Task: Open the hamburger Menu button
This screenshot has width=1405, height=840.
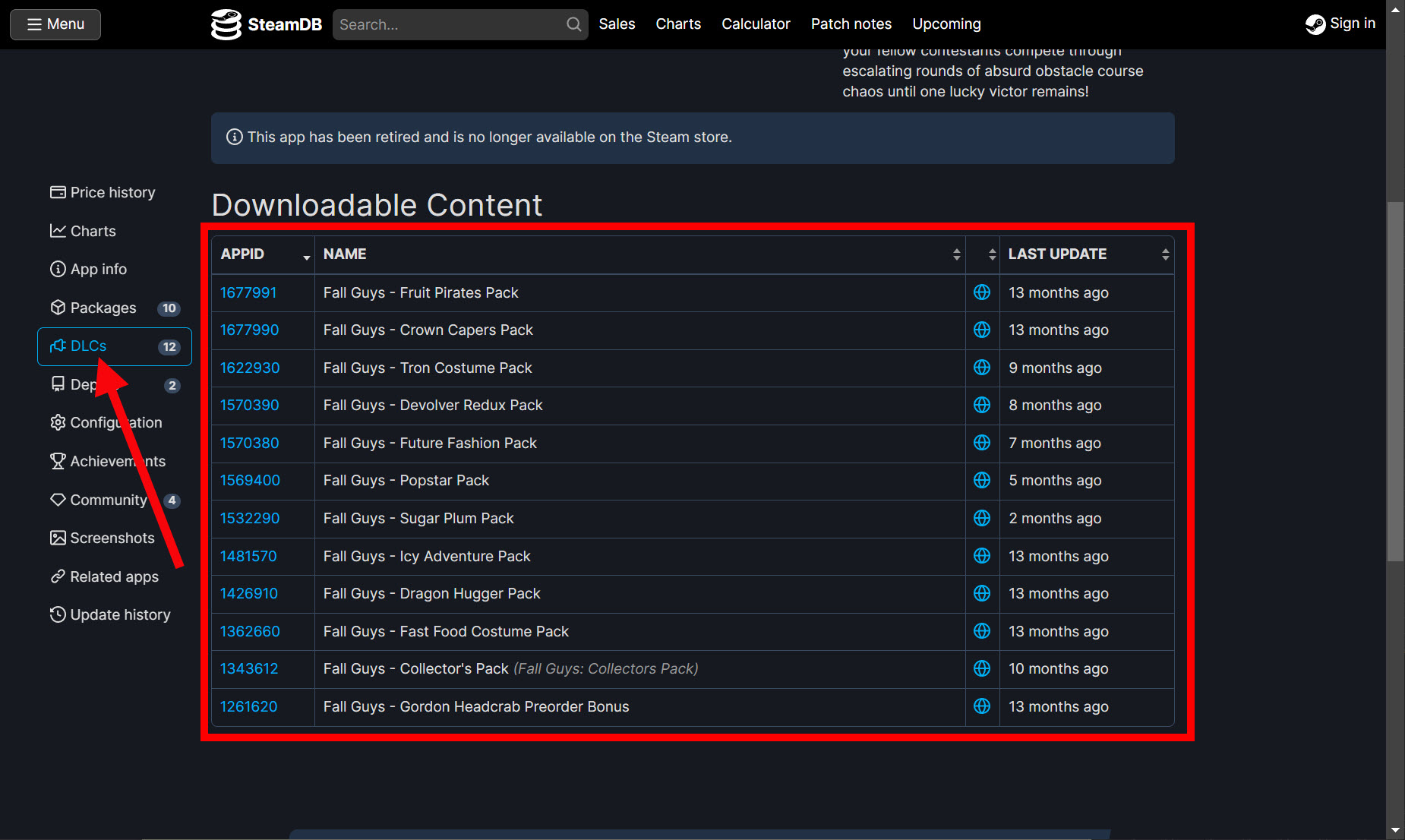Action: (x=55, y=24)
